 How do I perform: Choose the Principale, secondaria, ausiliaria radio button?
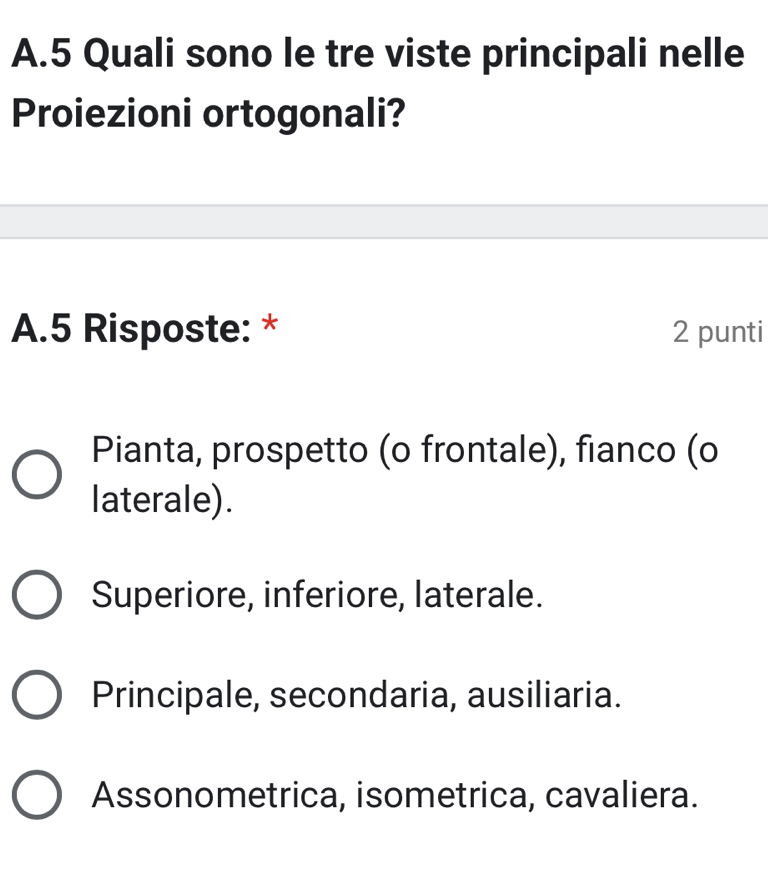click(37, 694)
